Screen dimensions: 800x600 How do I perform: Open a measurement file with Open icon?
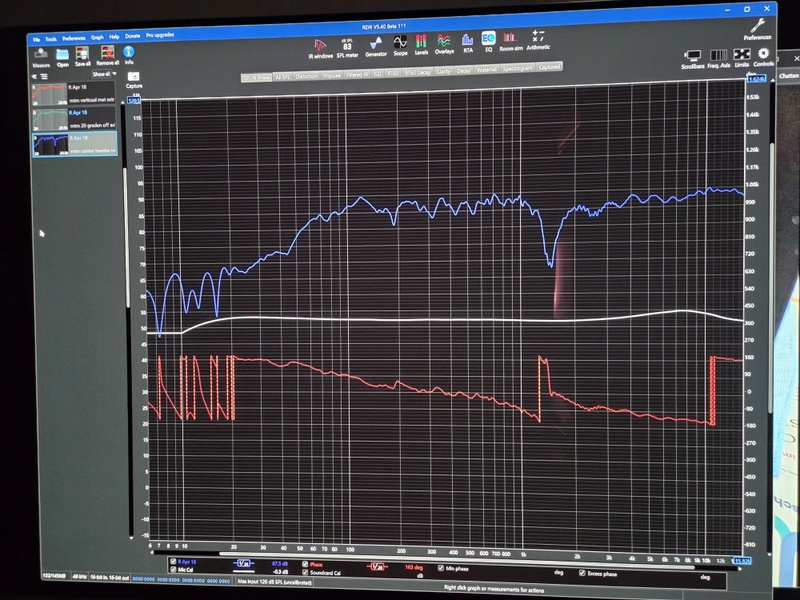pos(62,57)
